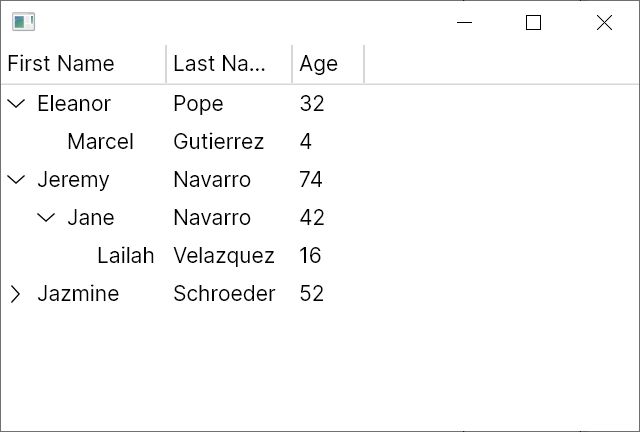The height and width of the screenshot is (432, 640).
Task: Sort by First Name column header
Action: [x=61, y=64]
